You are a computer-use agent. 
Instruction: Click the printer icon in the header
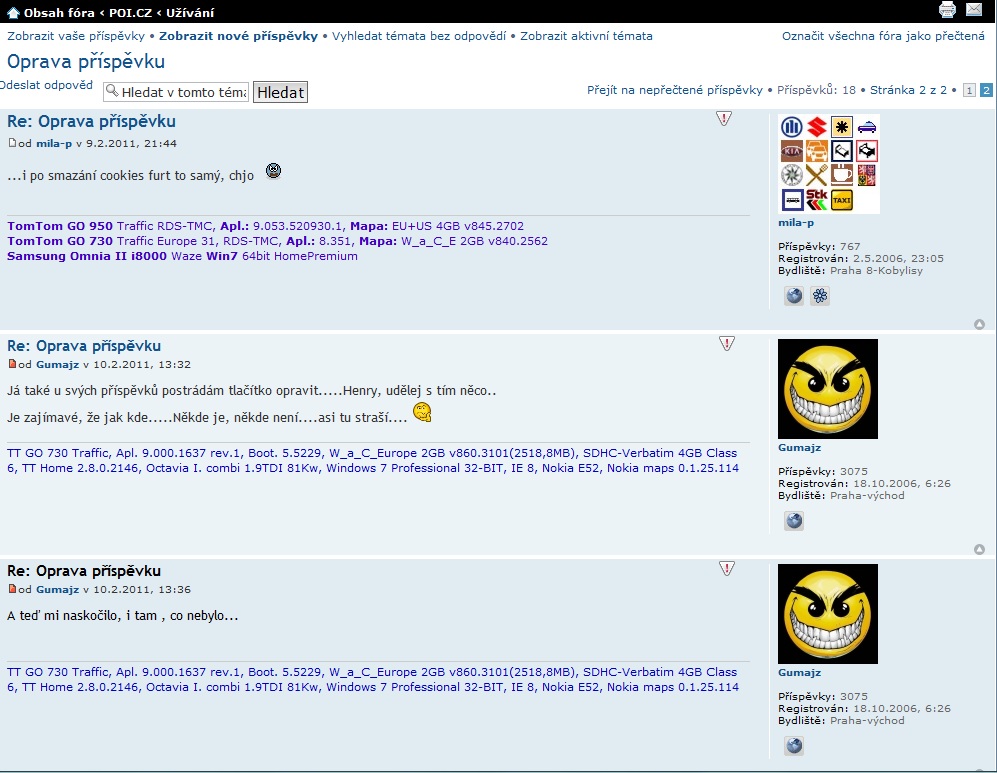[x=947, y=11]
